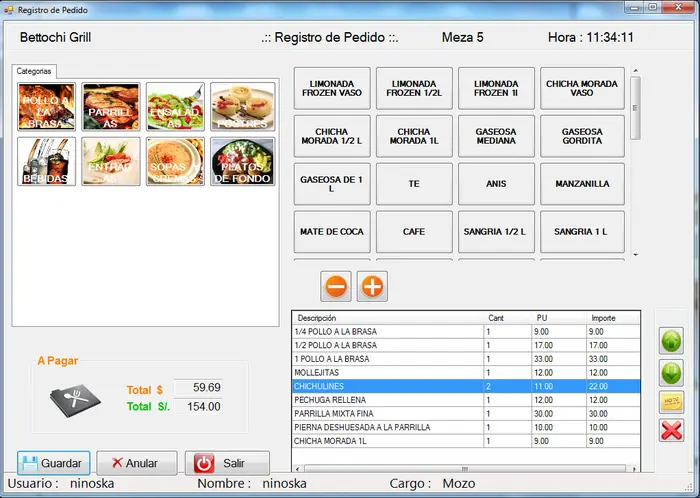Open the Categorias tab
The height and width of the screenshot is (498, 700).
(x=35, y=72)
